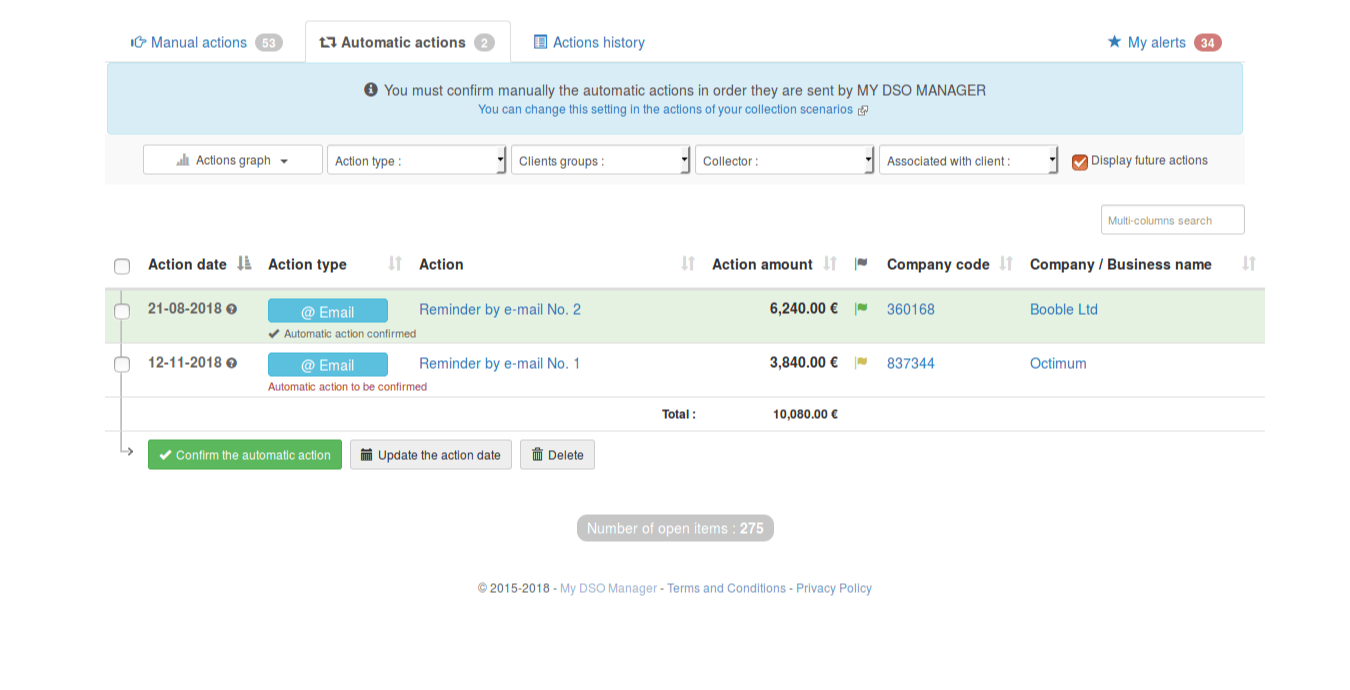Open the Booble Ltd company link
The image size is (1350, 690).
pyautogui.click(x=1063, y=310)
